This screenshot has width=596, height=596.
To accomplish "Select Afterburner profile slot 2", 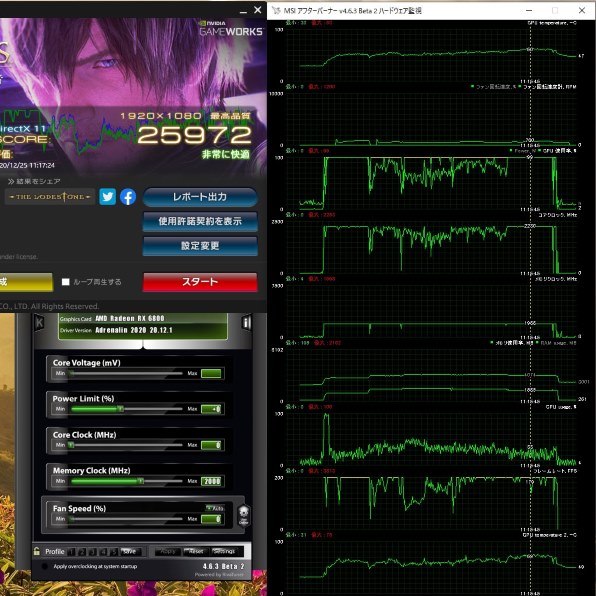I will point(82,552).
